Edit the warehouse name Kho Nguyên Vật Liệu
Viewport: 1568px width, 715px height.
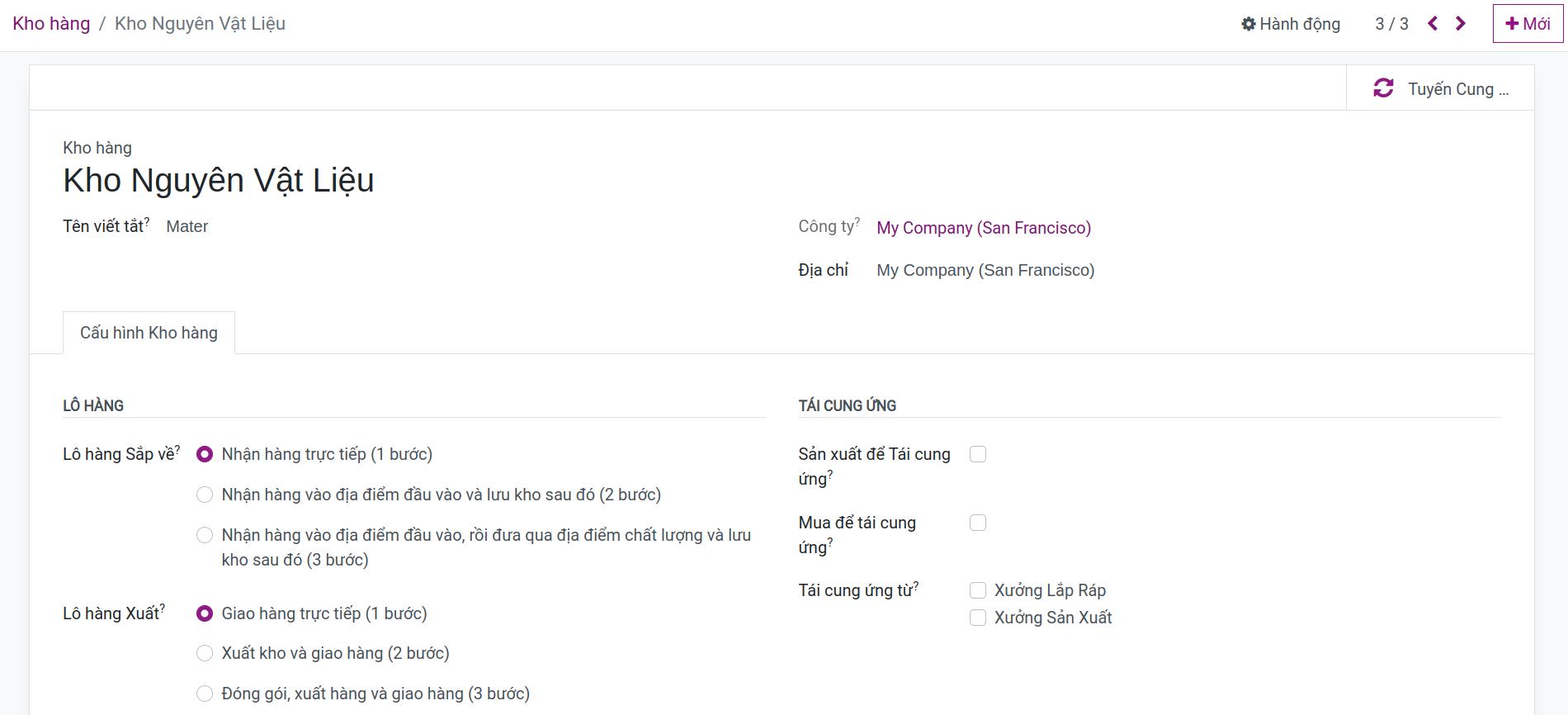pyautogui.click(x=219, y=180)
